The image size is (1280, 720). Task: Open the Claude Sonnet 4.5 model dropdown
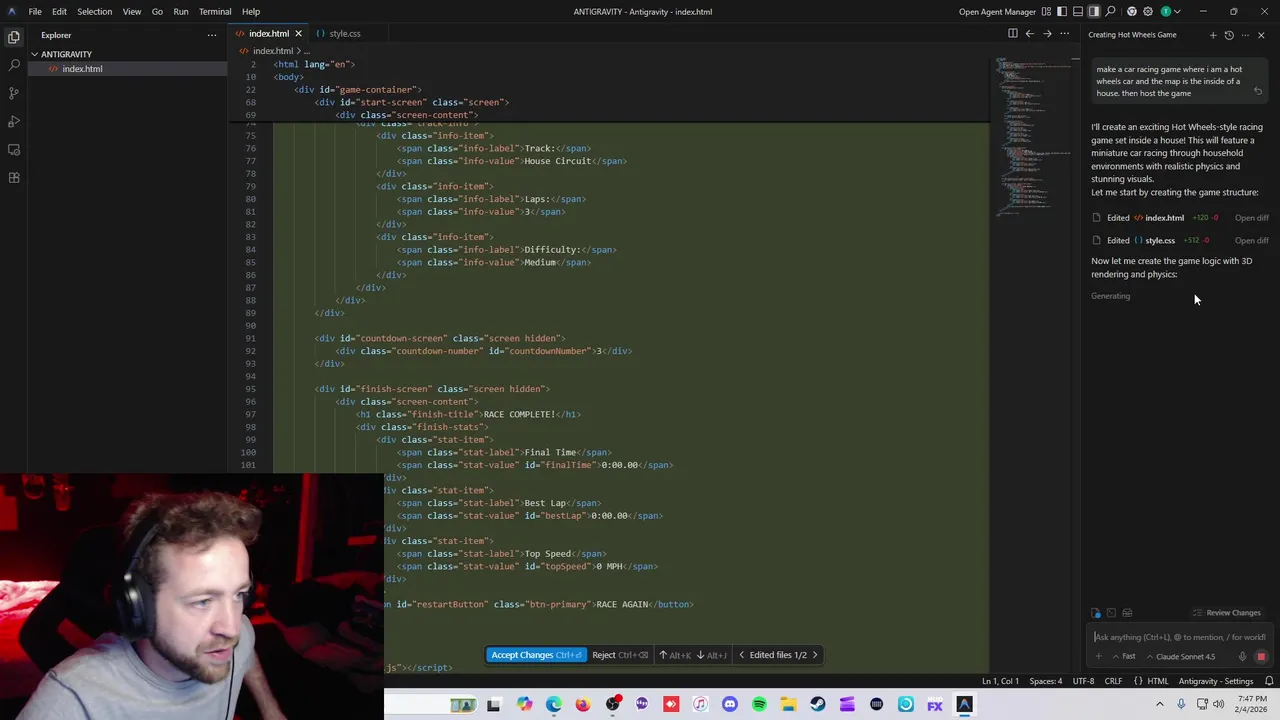coord(1181,657)
